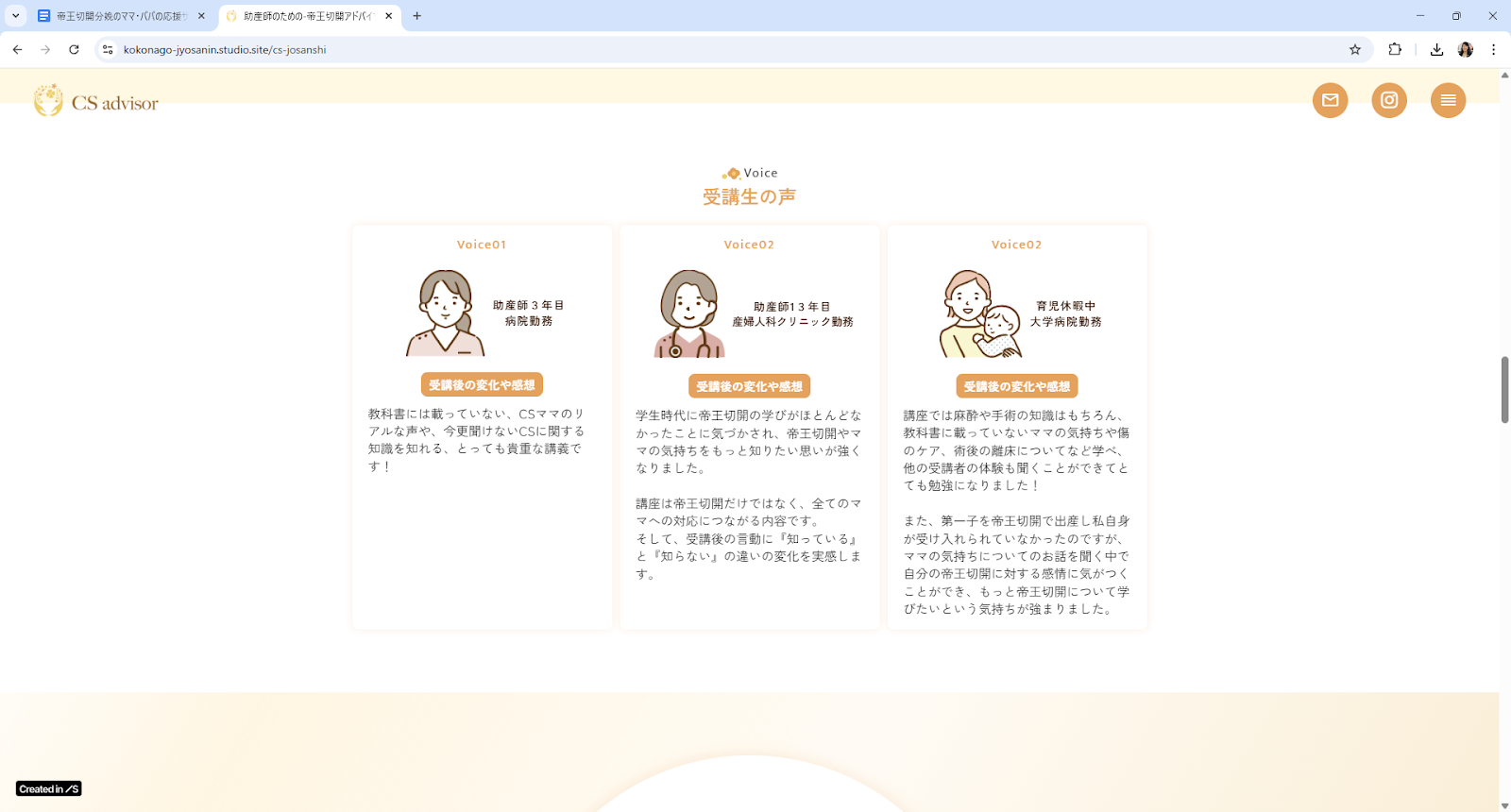
Task: Open the extensions puzzle icon
Action: (x=1395, y=49)
